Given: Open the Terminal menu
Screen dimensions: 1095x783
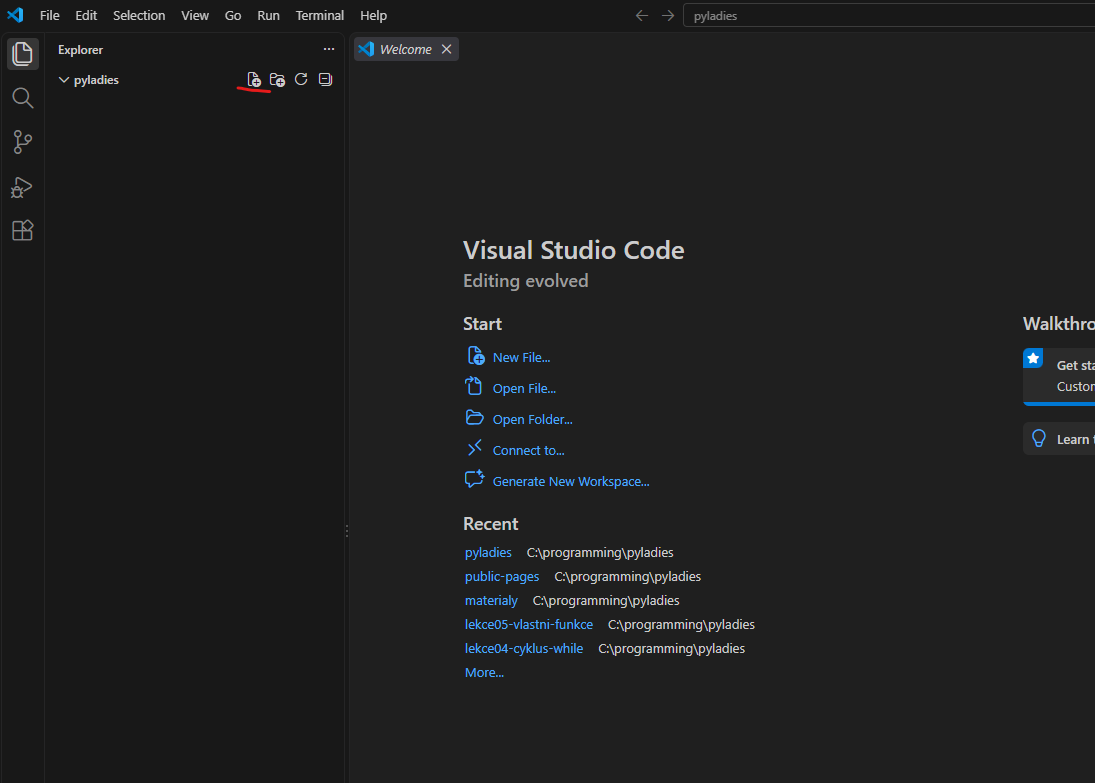Looking at the screenshot, I should click(319, 15).
